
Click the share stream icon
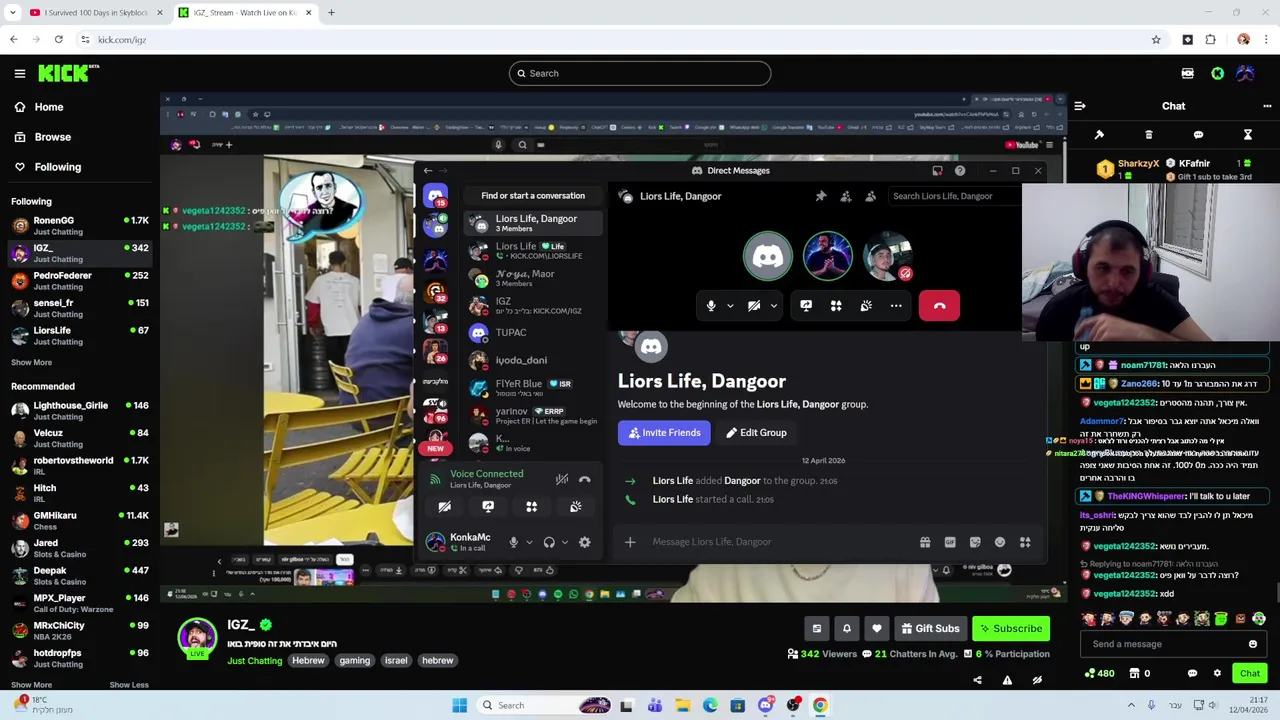[977, 680]
